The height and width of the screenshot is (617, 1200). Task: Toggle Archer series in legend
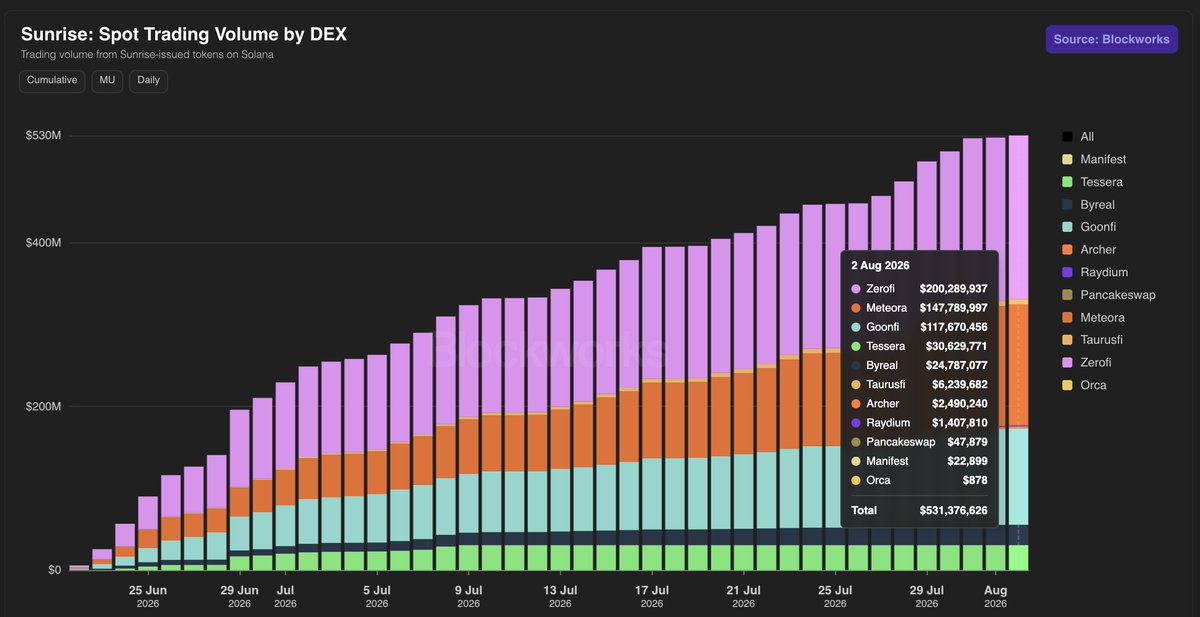pyautogui.click(x=1089, y=250)
